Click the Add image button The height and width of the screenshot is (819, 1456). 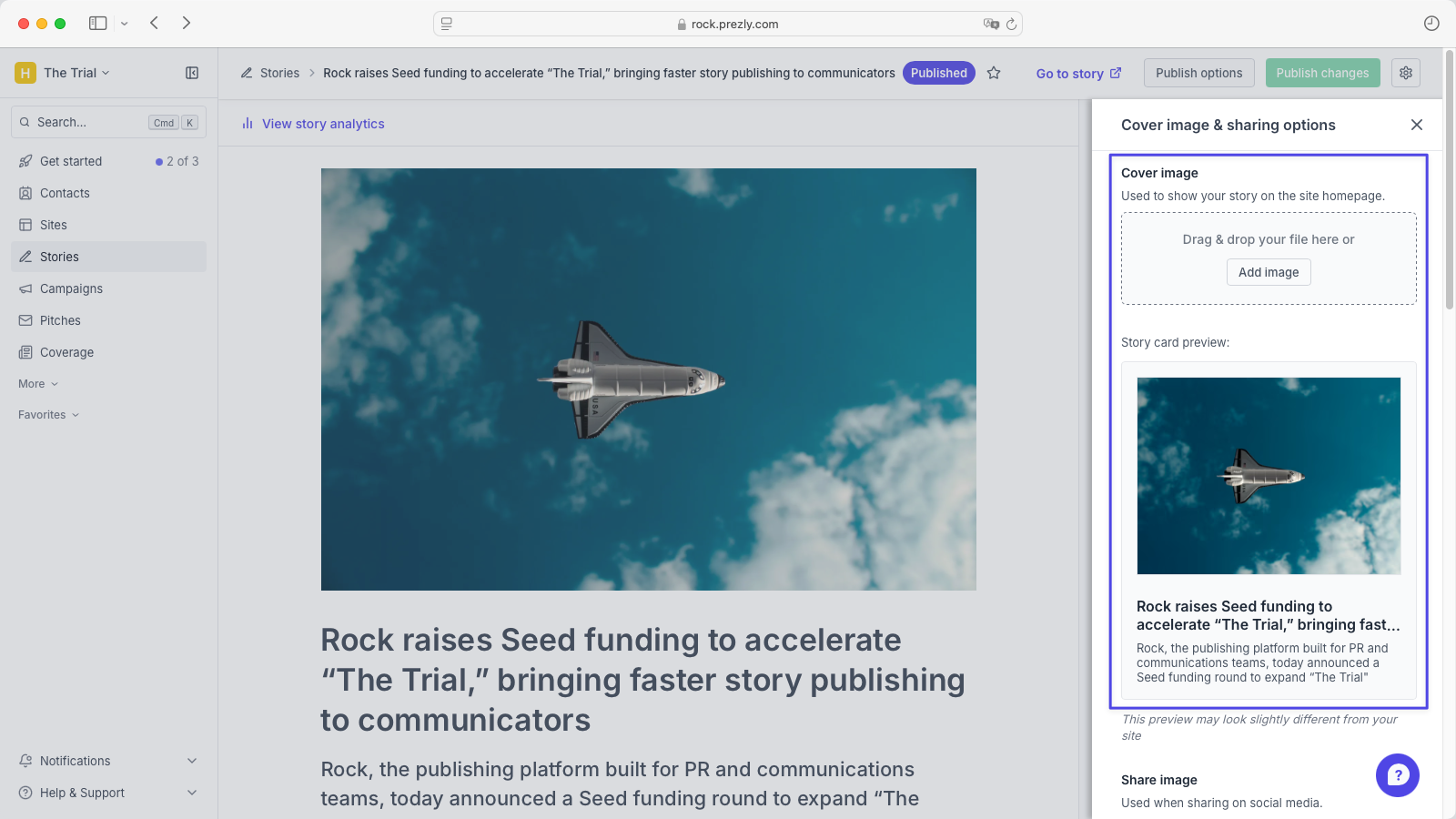1269,272
